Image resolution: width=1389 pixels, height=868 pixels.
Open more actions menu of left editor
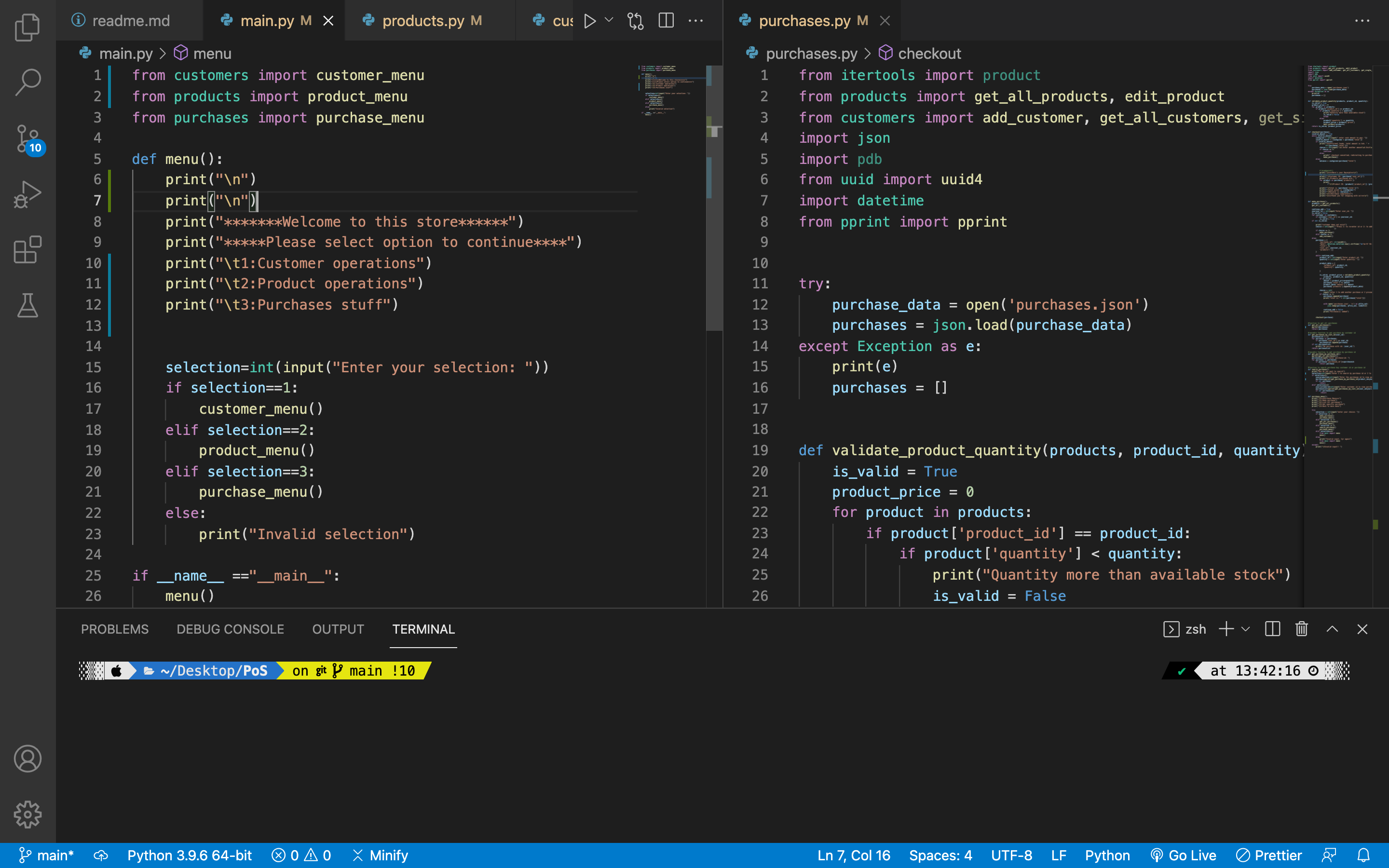coord(695,21)
